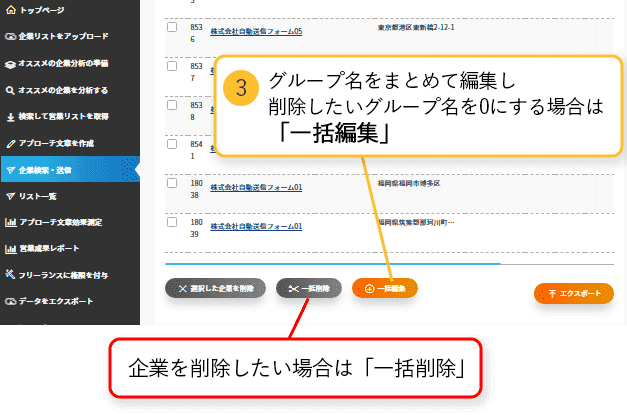This screenshot has height=415, width=627.
Task: Click the X icon on 選択した企業を削除 button
Action: pos(183,289)
